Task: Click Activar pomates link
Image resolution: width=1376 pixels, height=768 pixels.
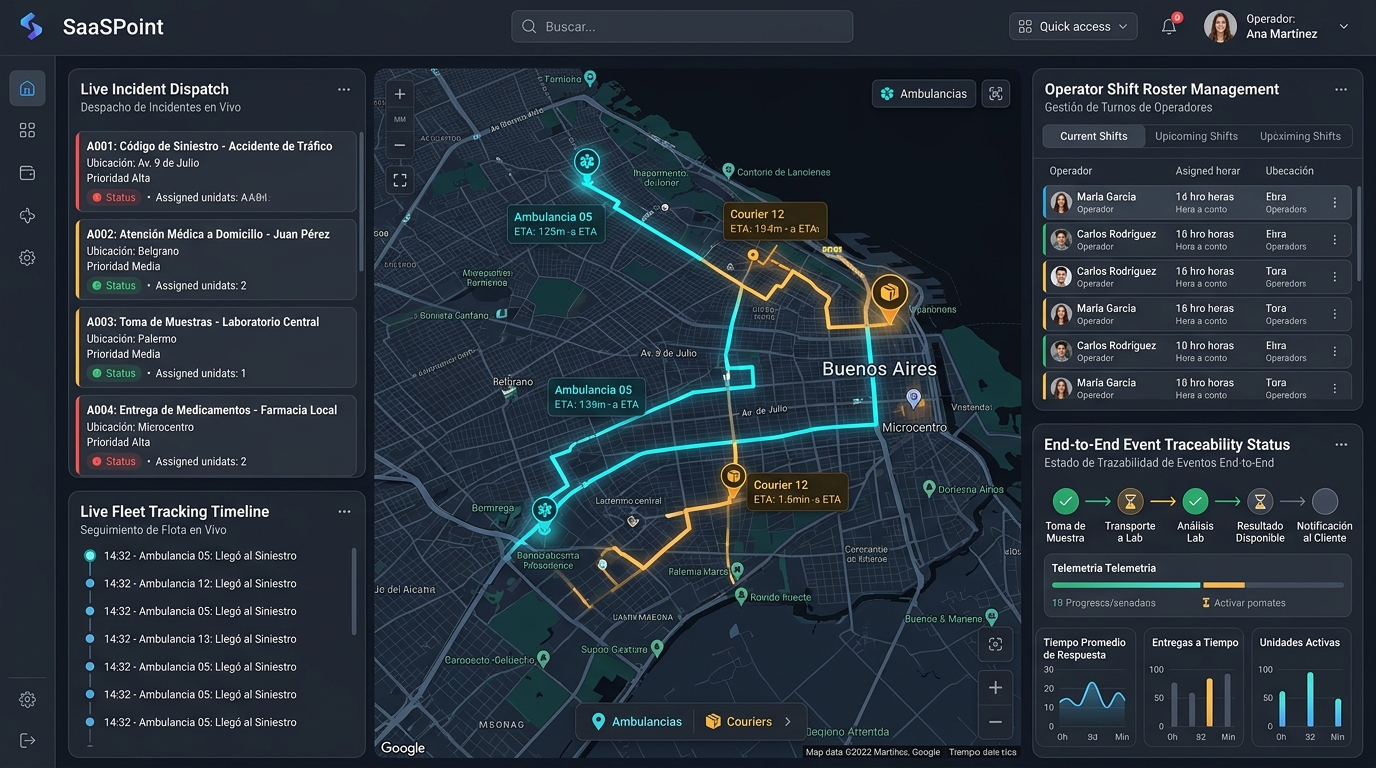Action: (x=1243, y=603)
